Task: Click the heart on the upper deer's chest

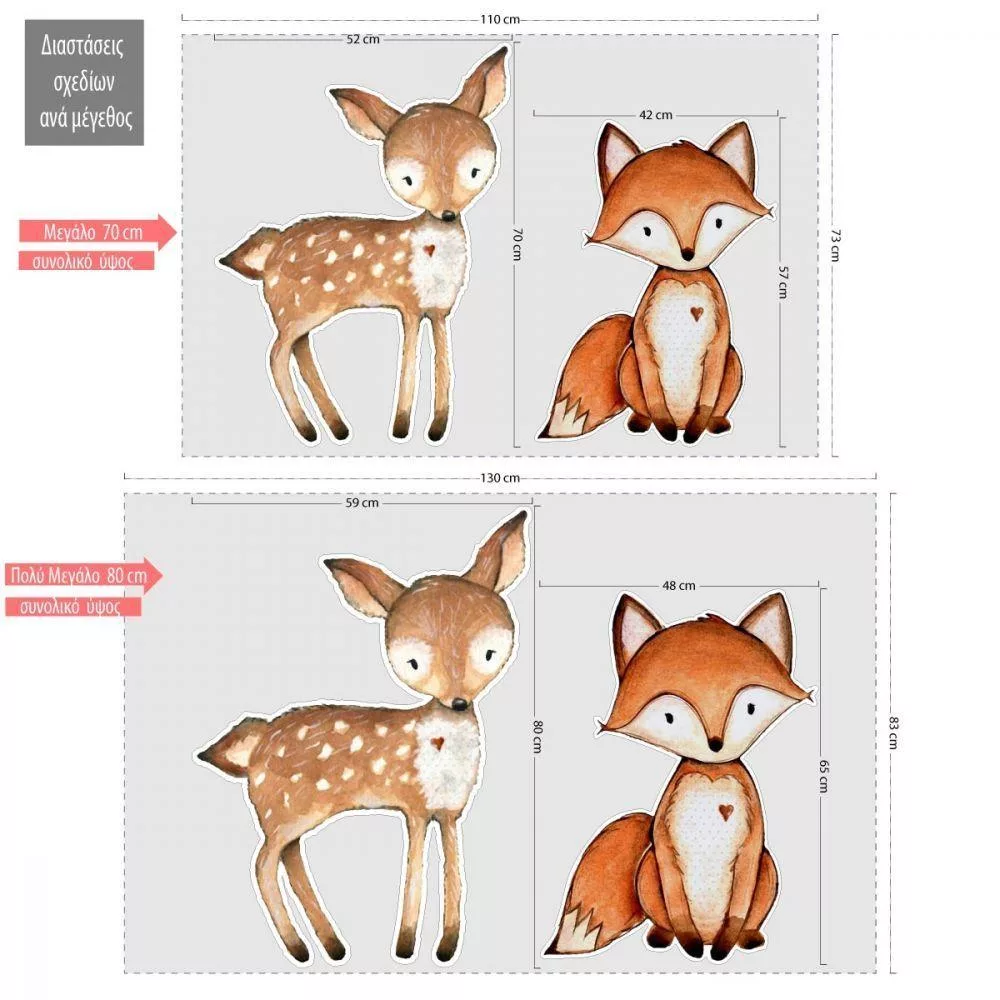Action: pos(429,249)
